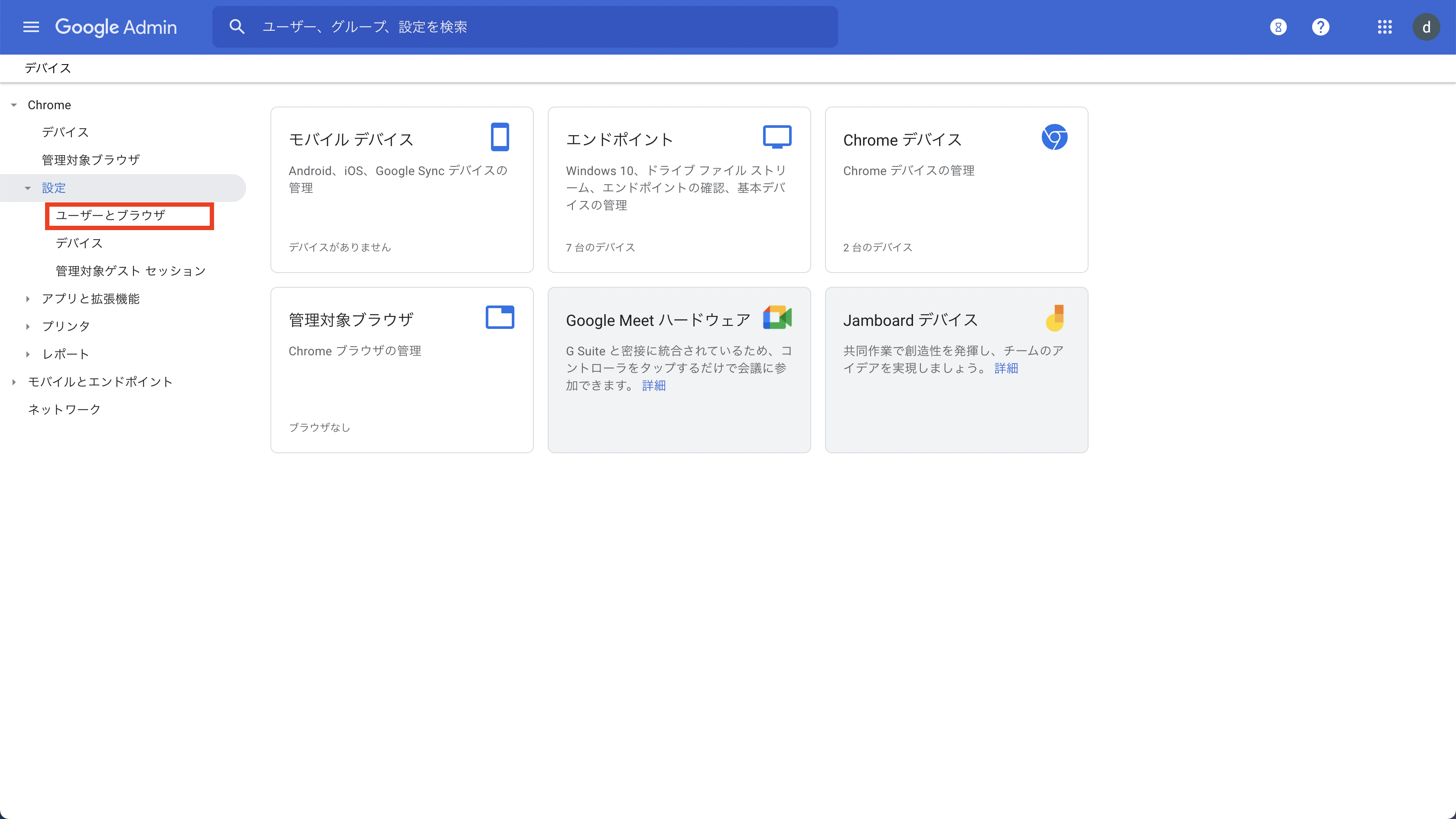Click the mobile device phone icon
The width and height of the screenshot is (1456, 819).
click(x=500, y=137)
